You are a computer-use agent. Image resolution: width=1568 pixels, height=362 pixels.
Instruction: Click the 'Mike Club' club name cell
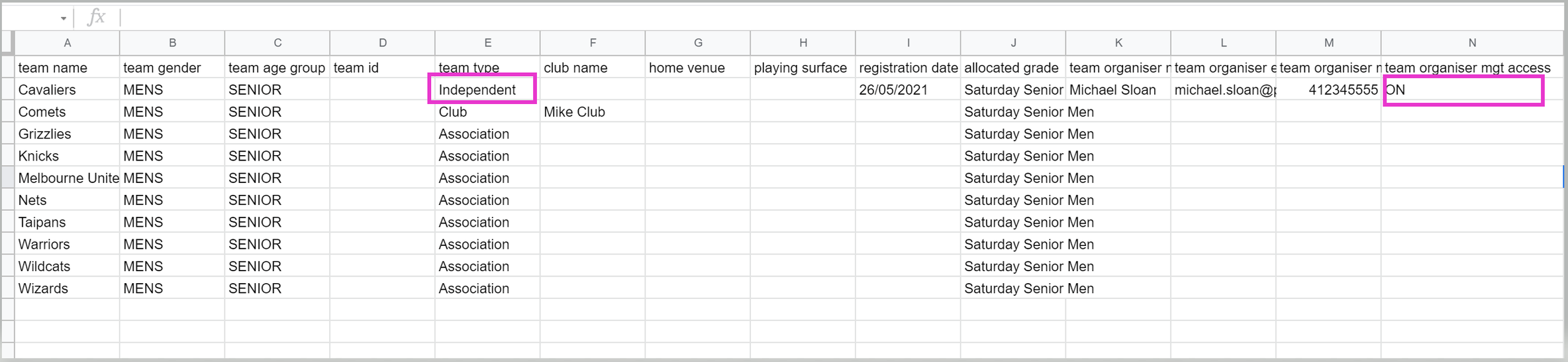(x=592, y=112)
